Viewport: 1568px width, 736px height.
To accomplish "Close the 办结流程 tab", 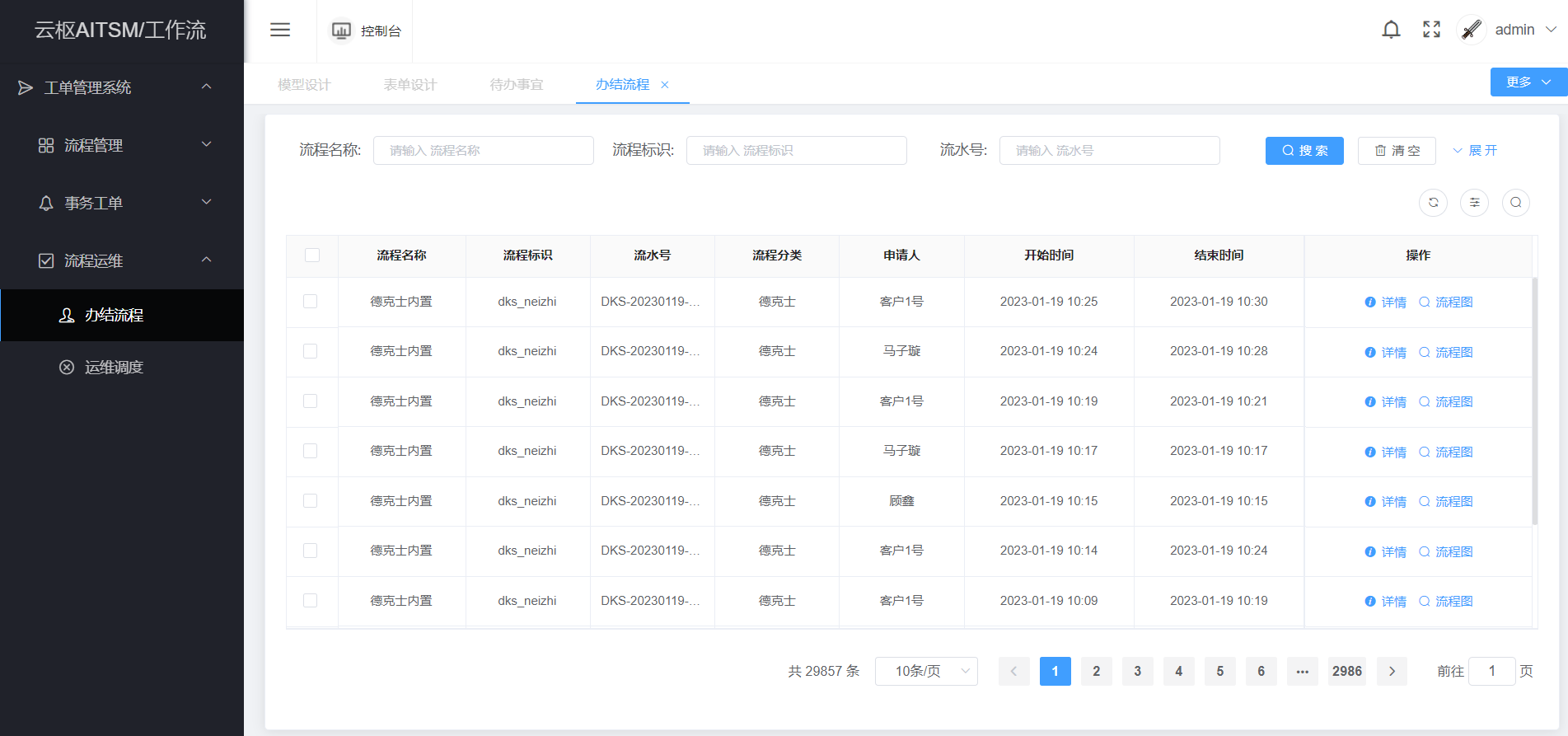I will (x=665, y=85).
